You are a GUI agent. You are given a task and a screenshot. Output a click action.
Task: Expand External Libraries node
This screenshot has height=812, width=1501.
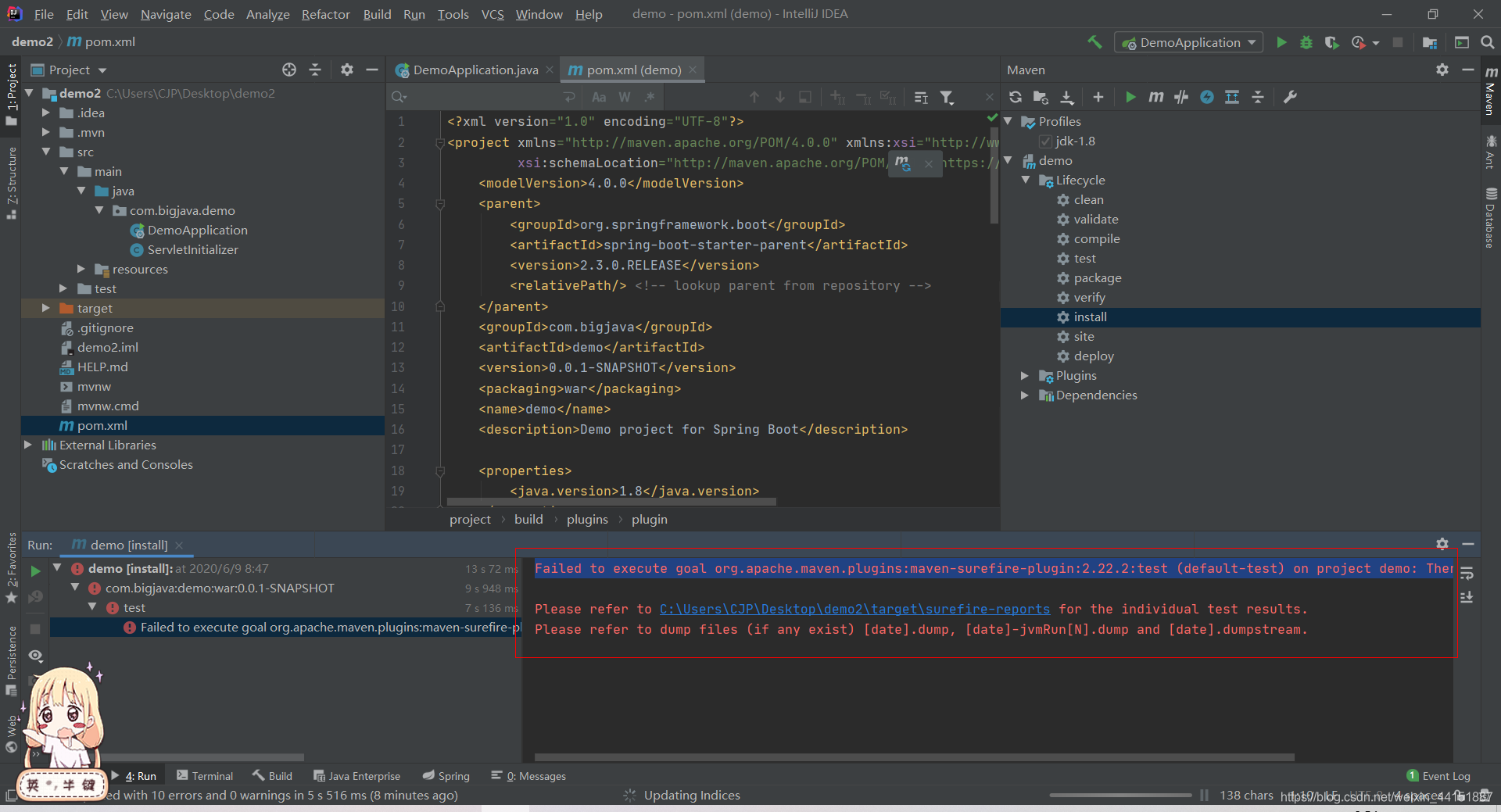[x=28, y=445]
